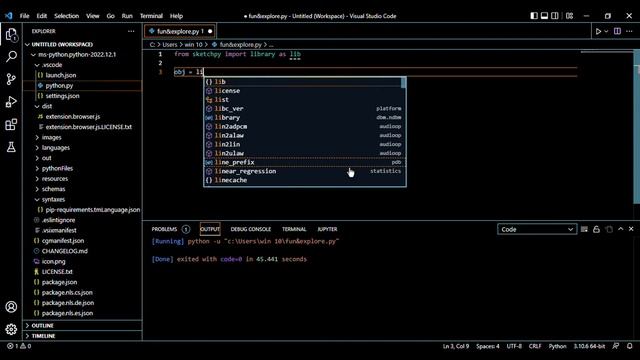Run Python file play button
Viewport: 640px width, 360px height.
(598, 31)
